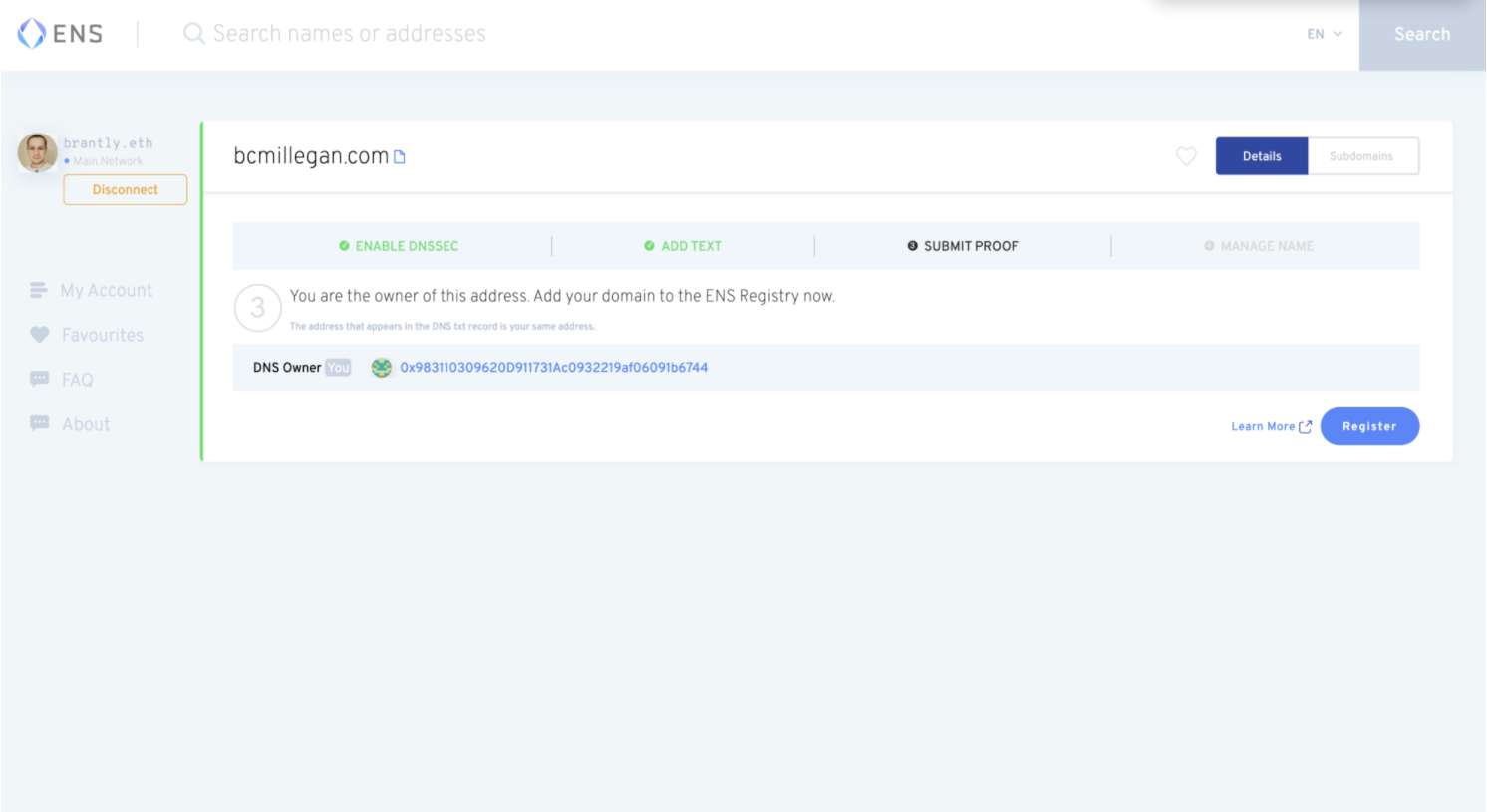This screenshot has height=812, width=1487.
Task: Click the Disconnect button
Action: (x=126, y=190)
